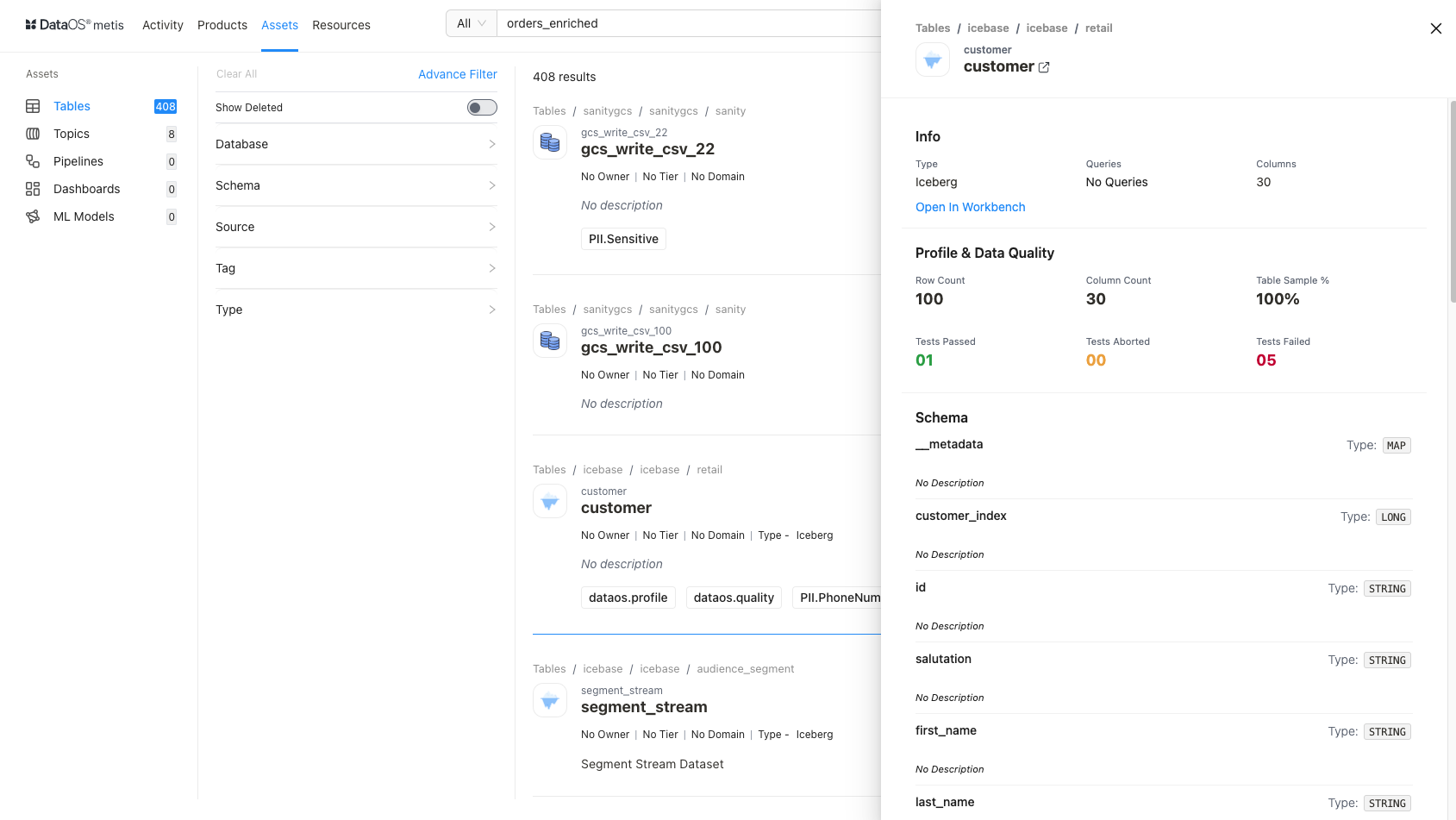Click retail breadcrumb in detail panel
Screen dimensions: 1456x820
point(1099,28)
